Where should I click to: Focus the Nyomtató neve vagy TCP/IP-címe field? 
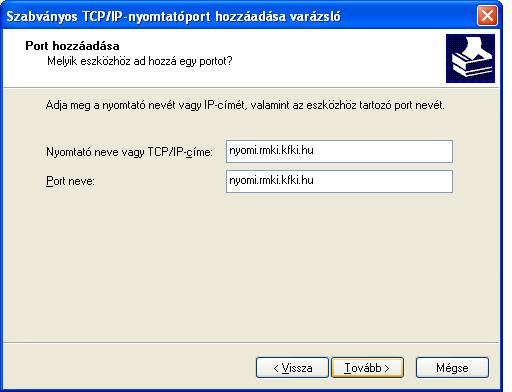click(x=339, y=151)
